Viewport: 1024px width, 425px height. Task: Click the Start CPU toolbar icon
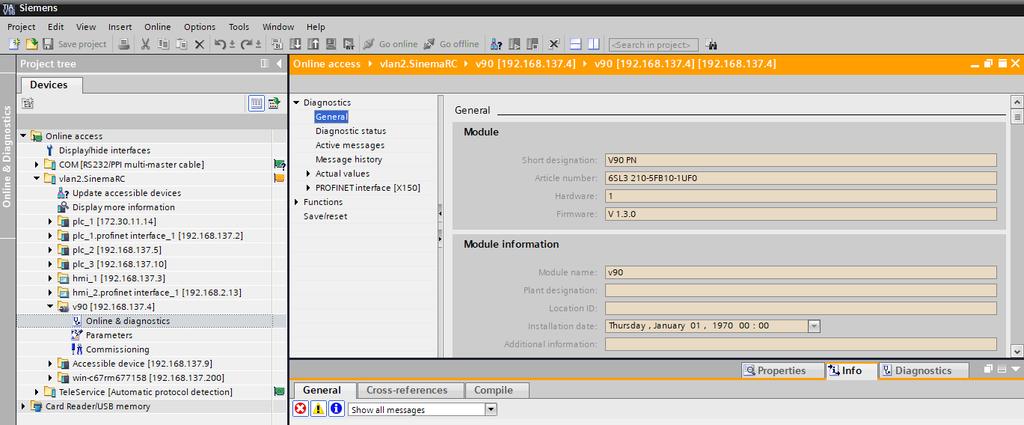coord(515,44)
